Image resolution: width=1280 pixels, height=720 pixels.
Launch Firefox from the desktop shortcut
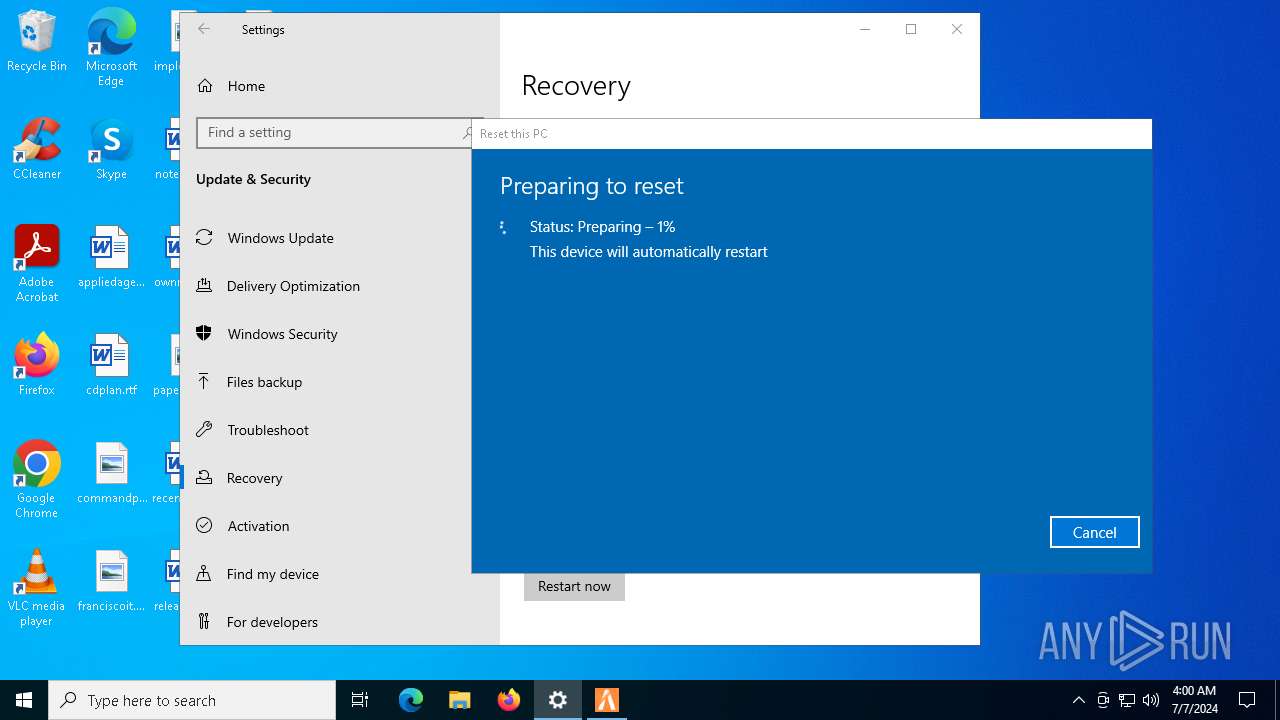tap(37, 365)
